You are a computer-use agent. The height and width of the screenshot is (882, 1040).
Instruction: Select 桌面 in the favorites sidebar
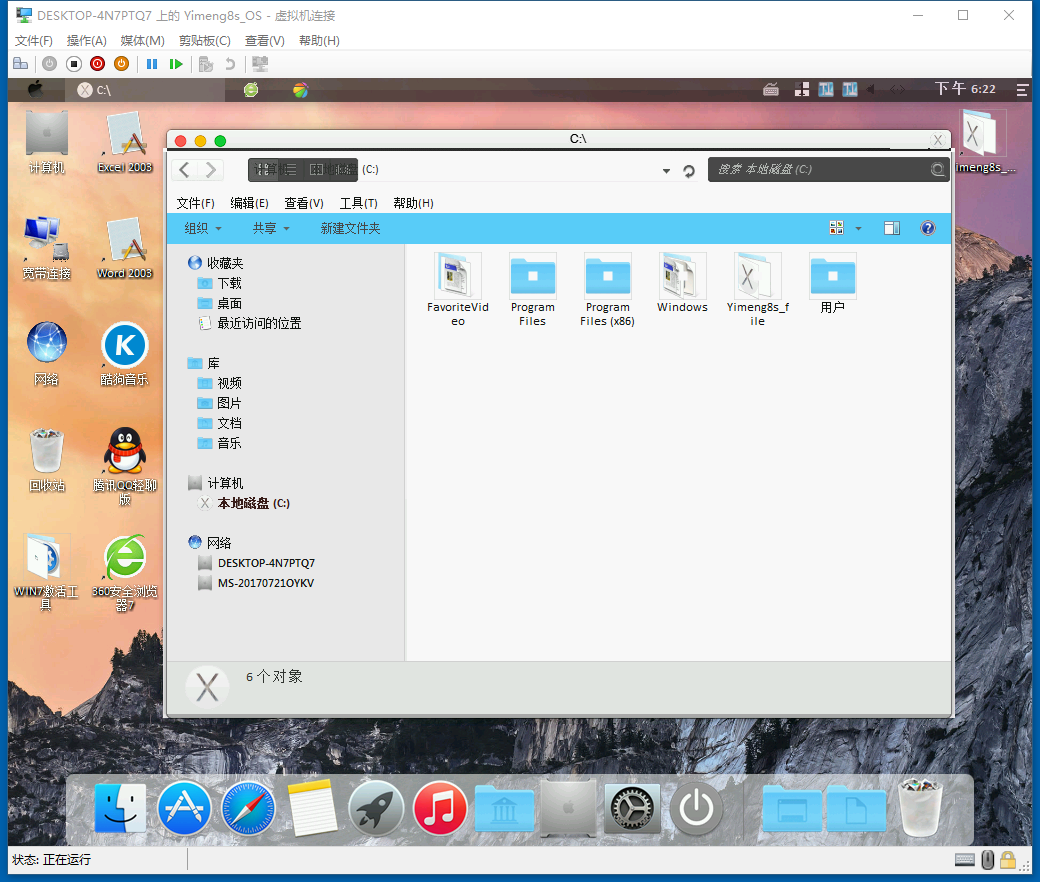click(x=229, y=303)
